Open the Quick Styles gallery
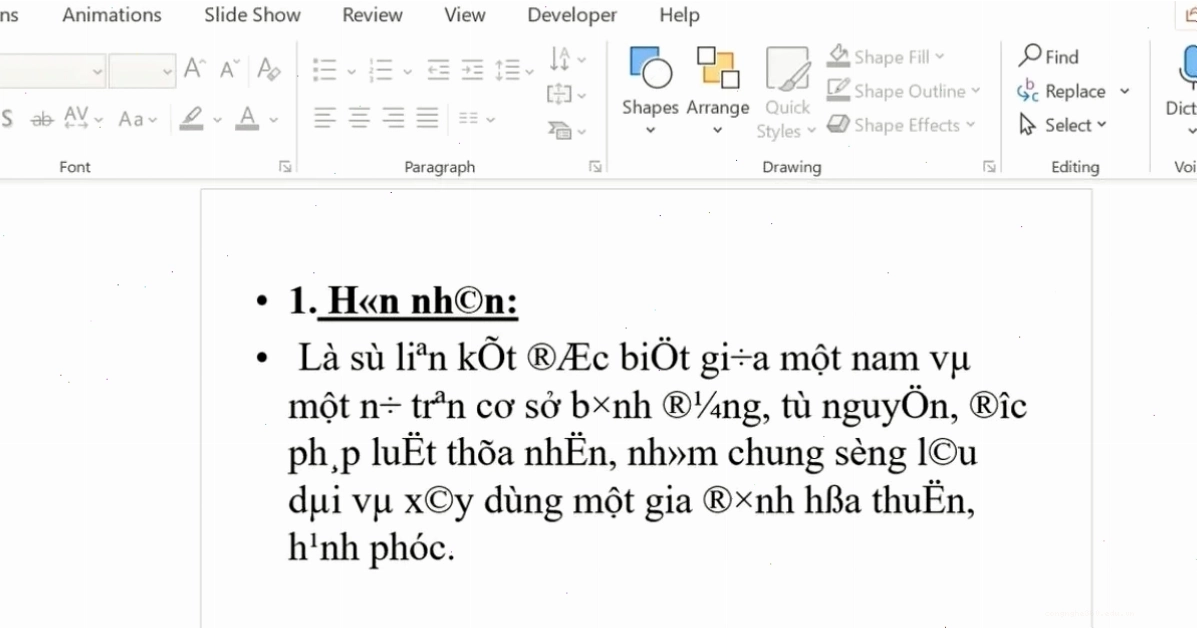This screenshot has width=1197, height=630. point(787,92)
